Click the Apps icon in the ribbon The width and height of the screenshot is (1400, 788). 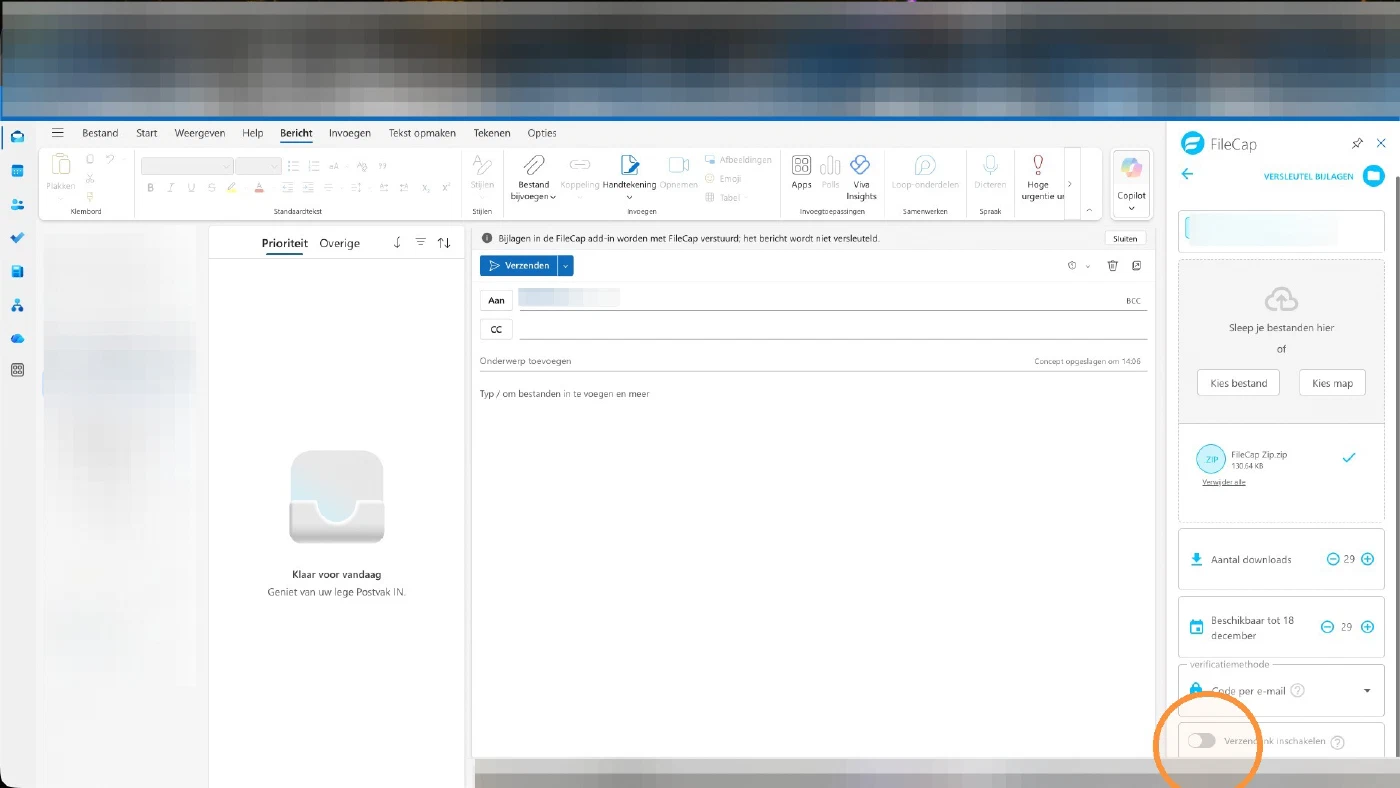pyautogui.click(x=801, y=172)
